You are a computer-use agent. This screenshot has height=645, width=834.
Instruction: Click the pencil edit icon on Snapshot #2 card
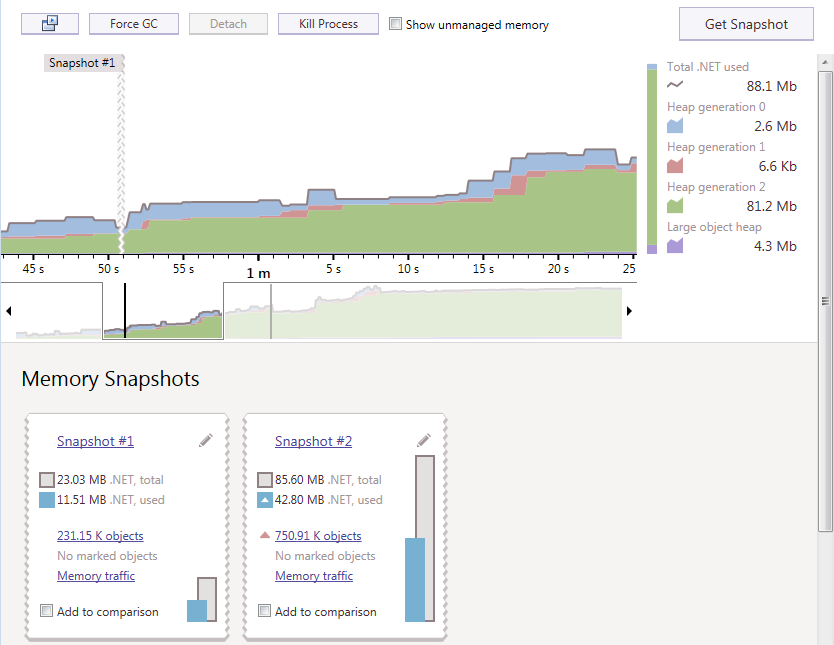[x=423, y=439]
